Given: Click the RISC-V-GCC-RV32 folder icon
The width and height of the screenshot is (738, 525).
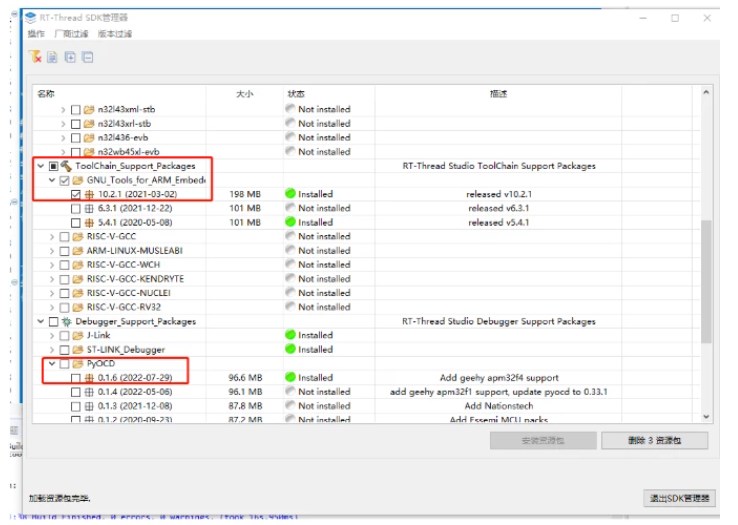Looking at the screenshot, I should pos(78,307).
